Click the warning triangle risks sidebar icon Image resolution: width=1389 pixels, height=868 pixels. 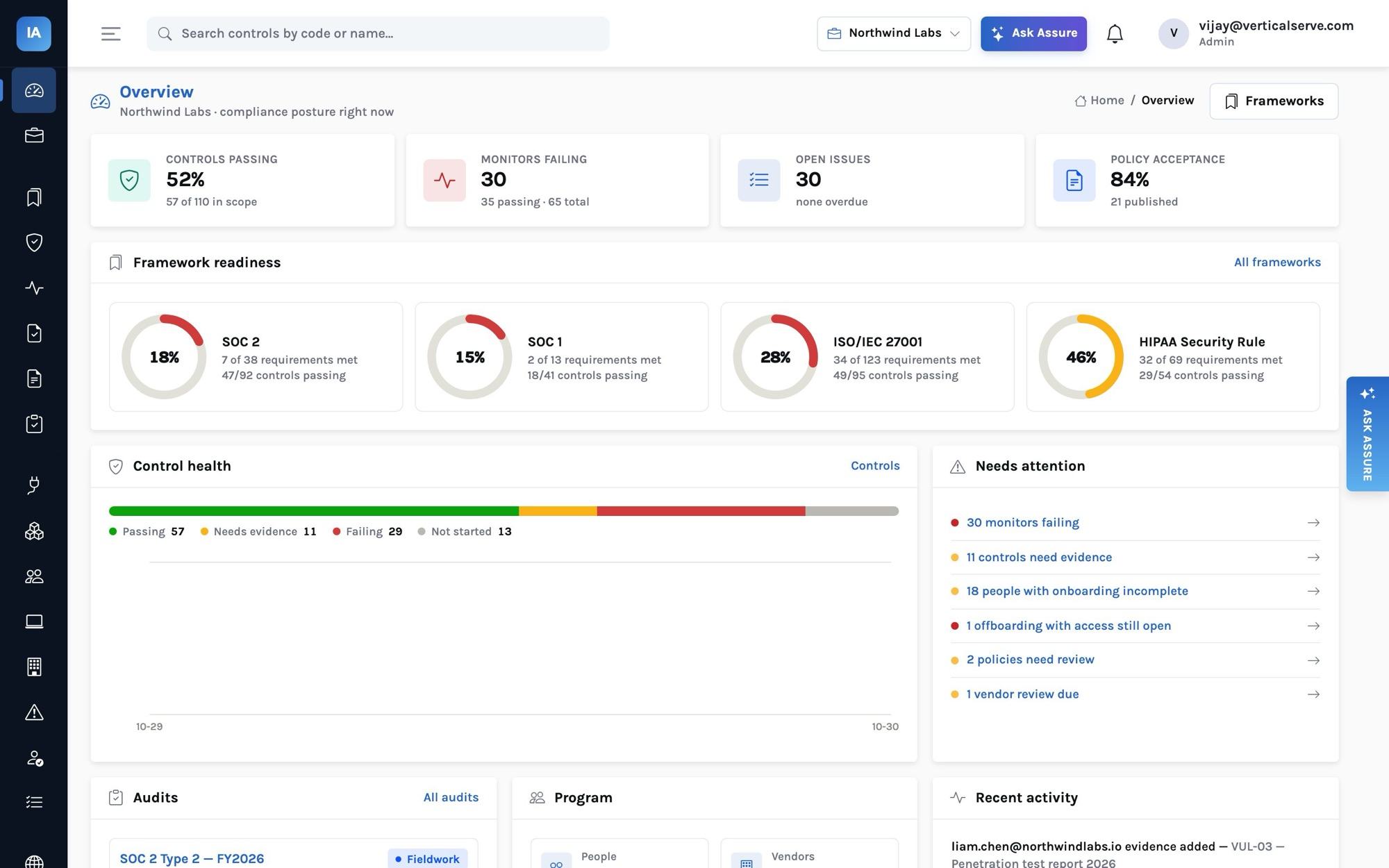click(34, 712)
